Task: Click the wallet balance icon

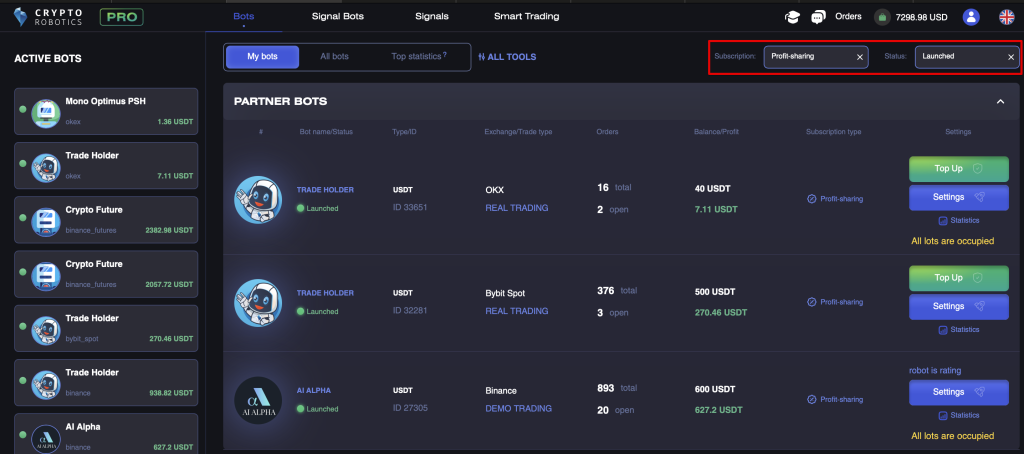Action: tap(882, 17)
